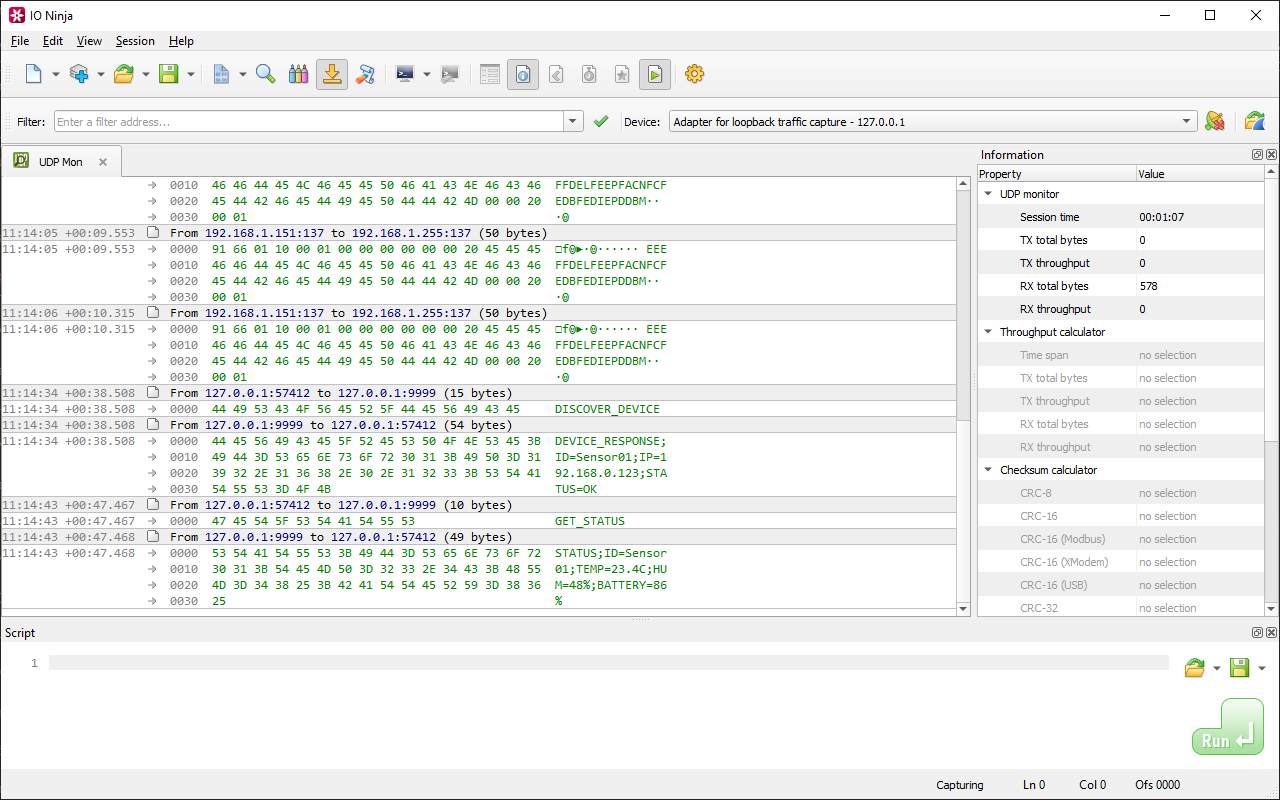Select the RX total bytes value 578

(1148, 286)
